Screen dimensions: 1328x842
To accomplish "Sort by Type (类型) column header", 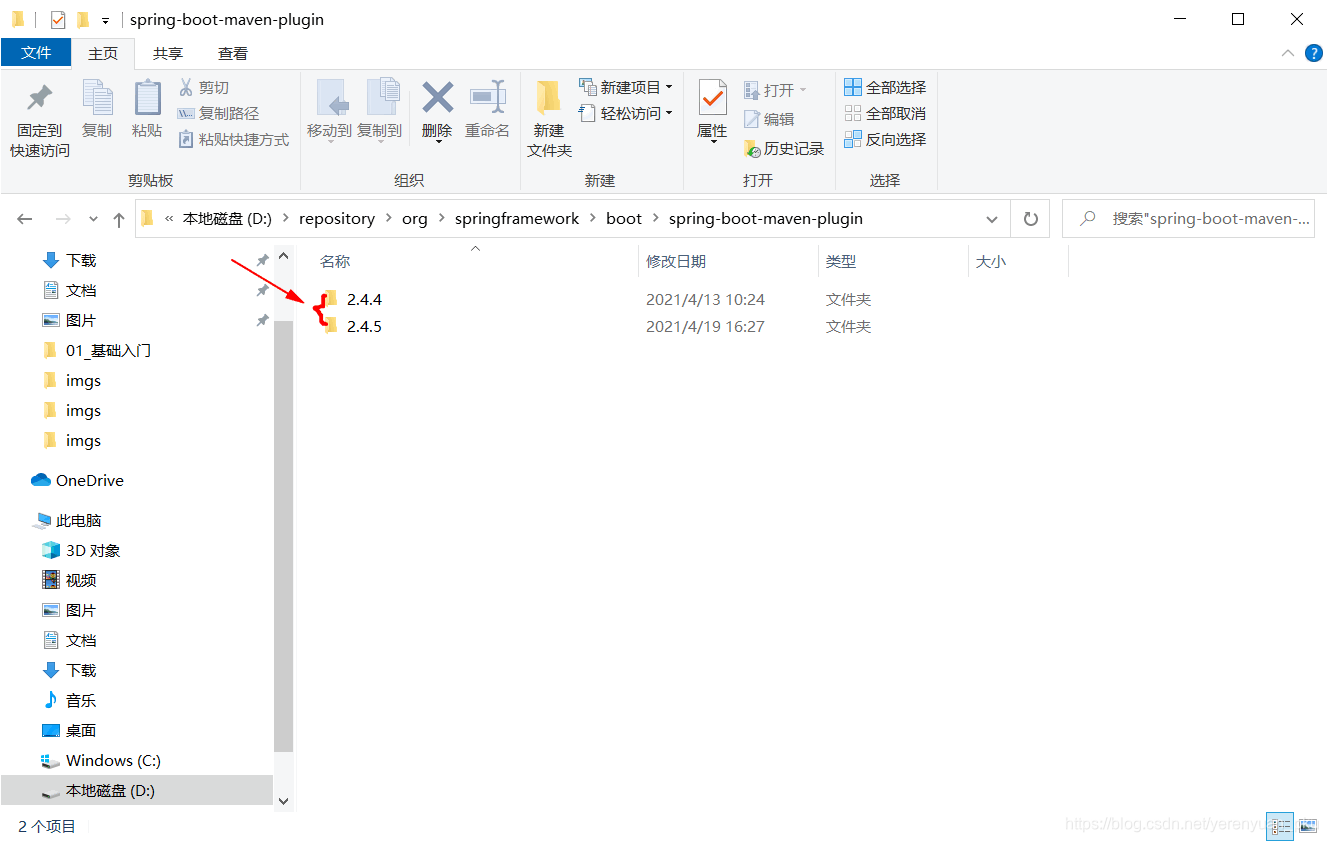I will click(841, 261).
